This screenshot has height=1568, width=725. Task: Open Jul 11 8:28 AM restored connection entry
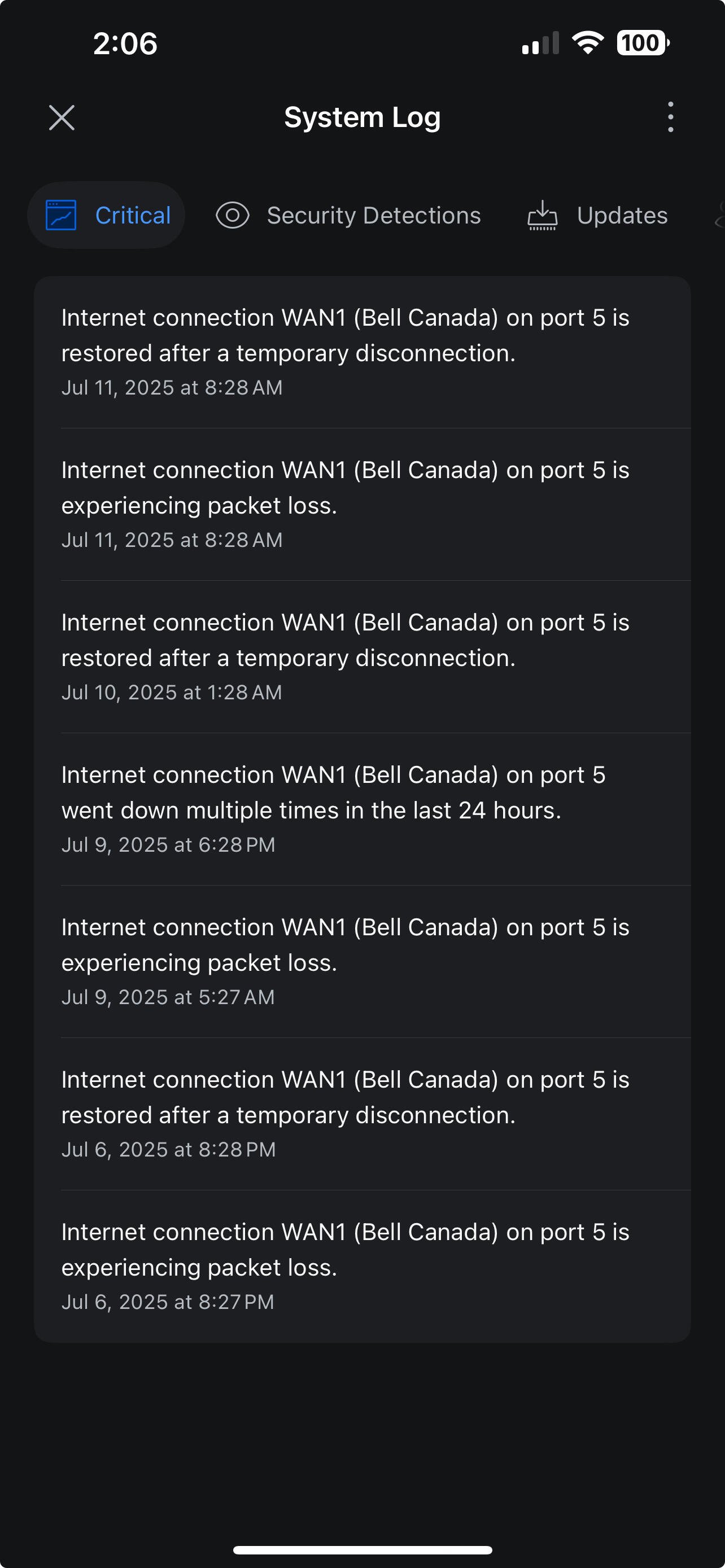click(x=362, y=352)
